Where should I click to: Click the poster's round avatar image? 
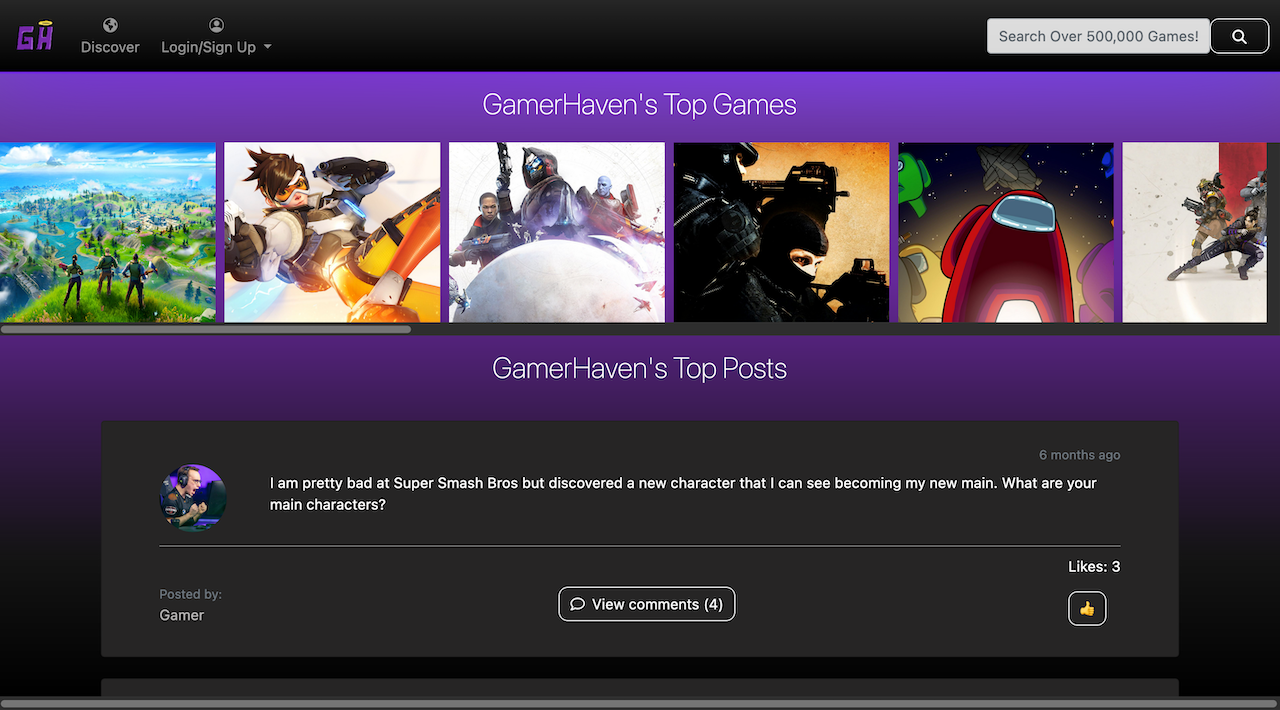coord(193,497)
